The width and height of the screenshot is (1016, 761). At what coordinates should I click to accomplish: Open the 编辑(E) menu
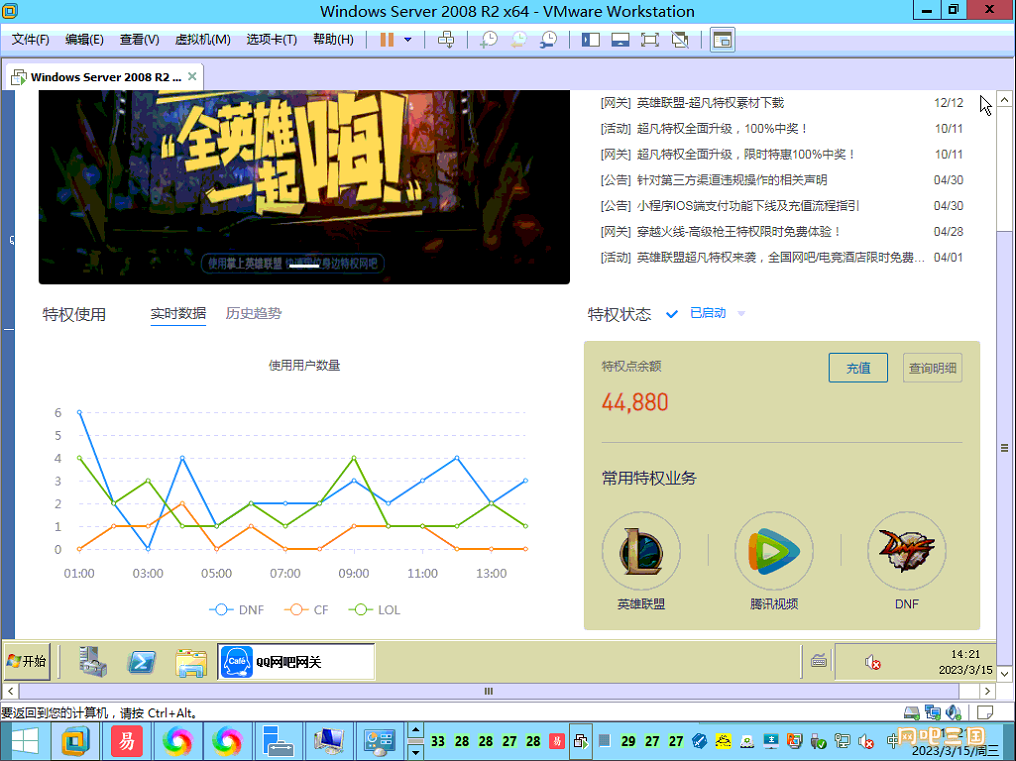tap(84, 40)
